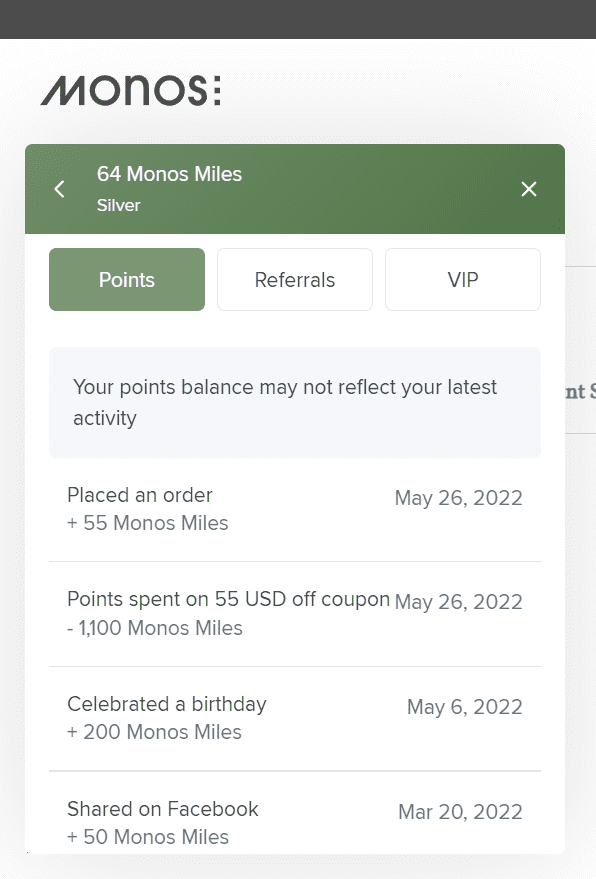
Task: Switch to the Referrals tab
Action: tap(295, 279)
